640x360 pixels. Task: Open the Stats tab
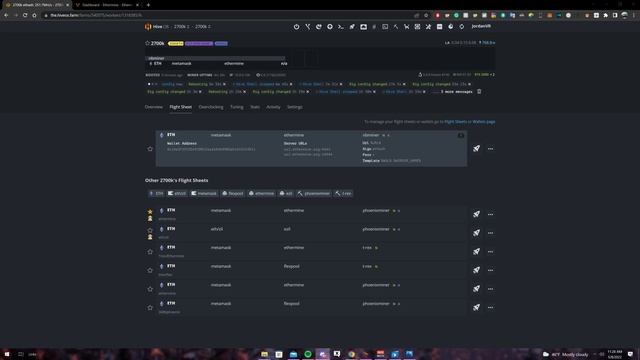[x=255, y=107]
